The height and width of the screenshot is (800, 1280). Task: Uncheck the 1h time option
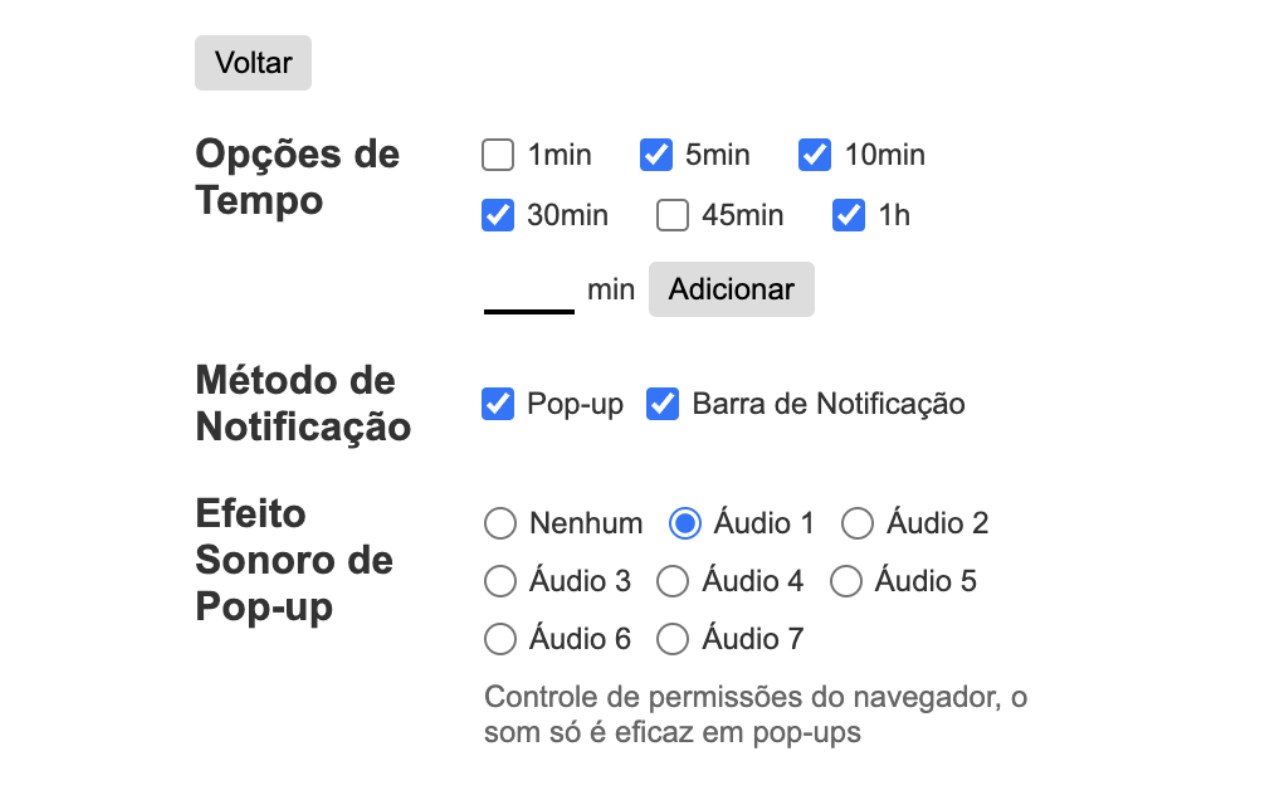849,216
